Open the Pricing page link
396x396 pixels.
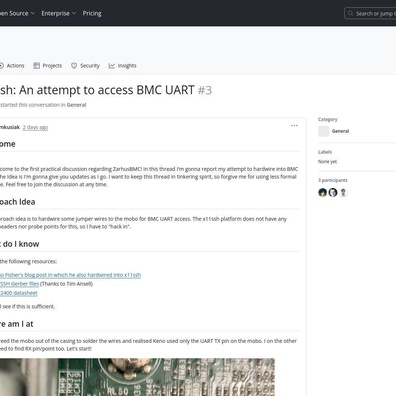[92, 13]
